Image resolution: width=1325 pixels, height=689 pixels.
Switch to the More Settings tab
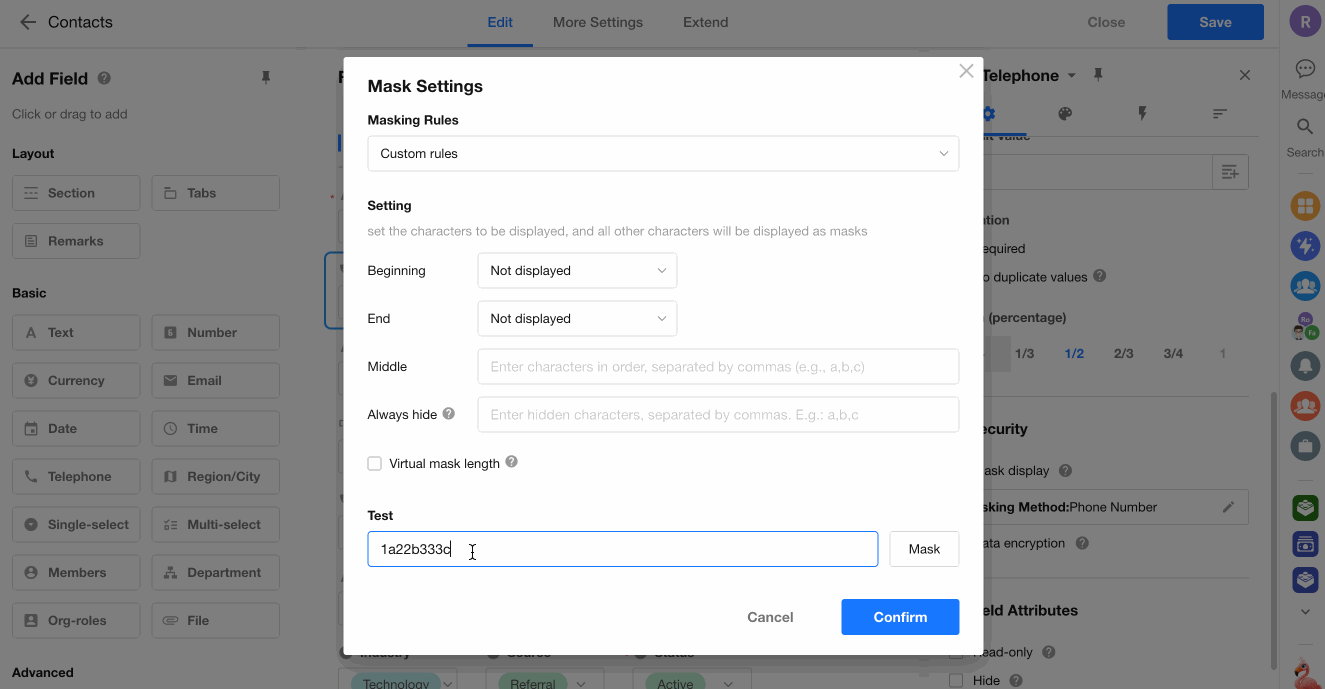598,22
